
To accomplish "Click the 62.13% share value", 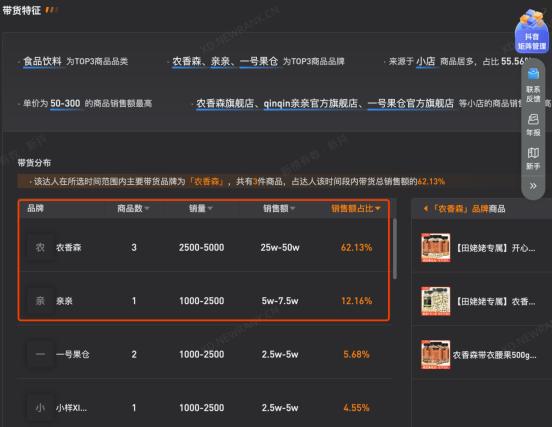I will point(356,247).
